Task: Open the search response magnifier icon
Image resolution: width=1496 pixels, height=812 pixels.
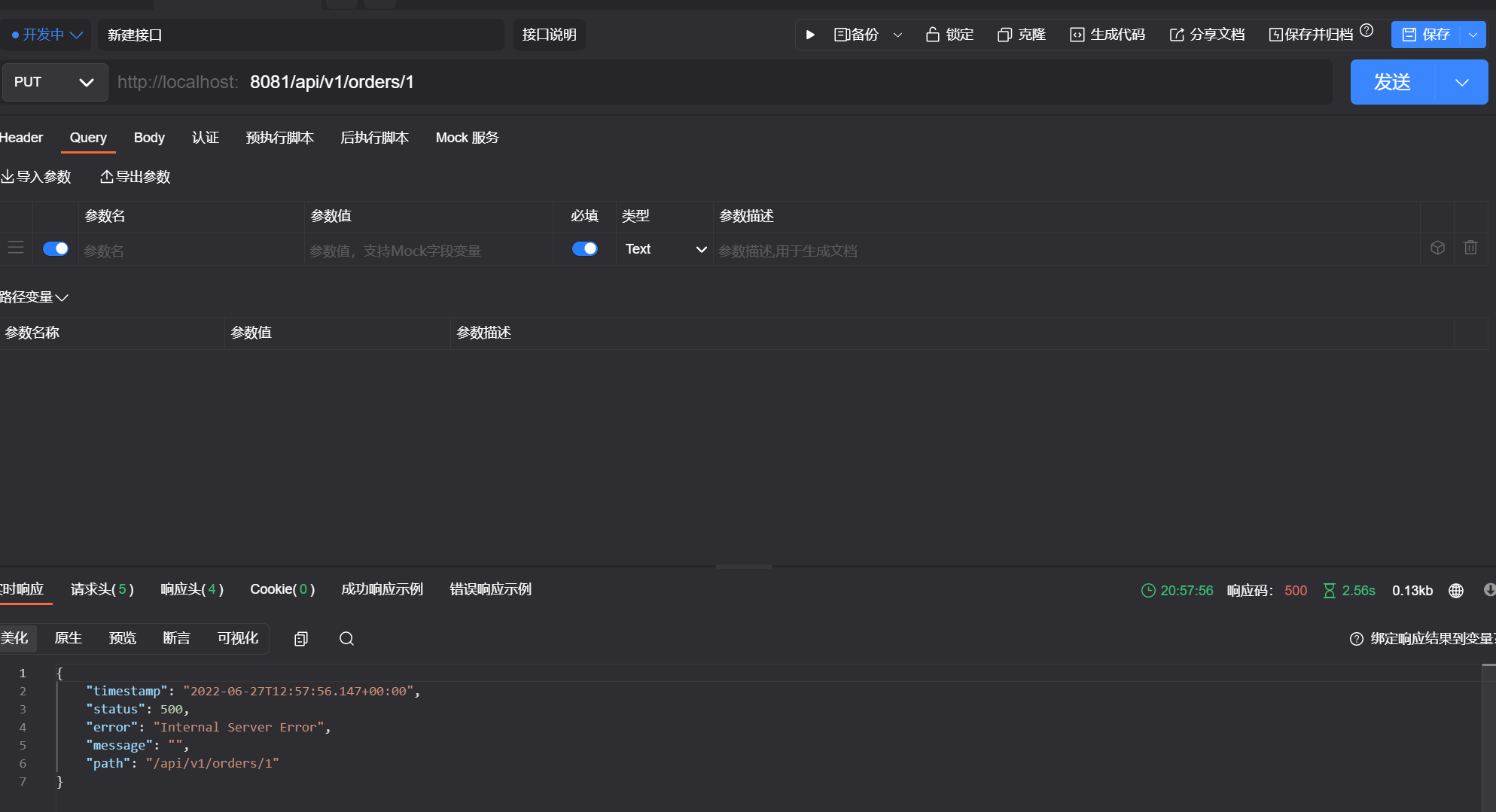Action: click(x=346, y=639)
